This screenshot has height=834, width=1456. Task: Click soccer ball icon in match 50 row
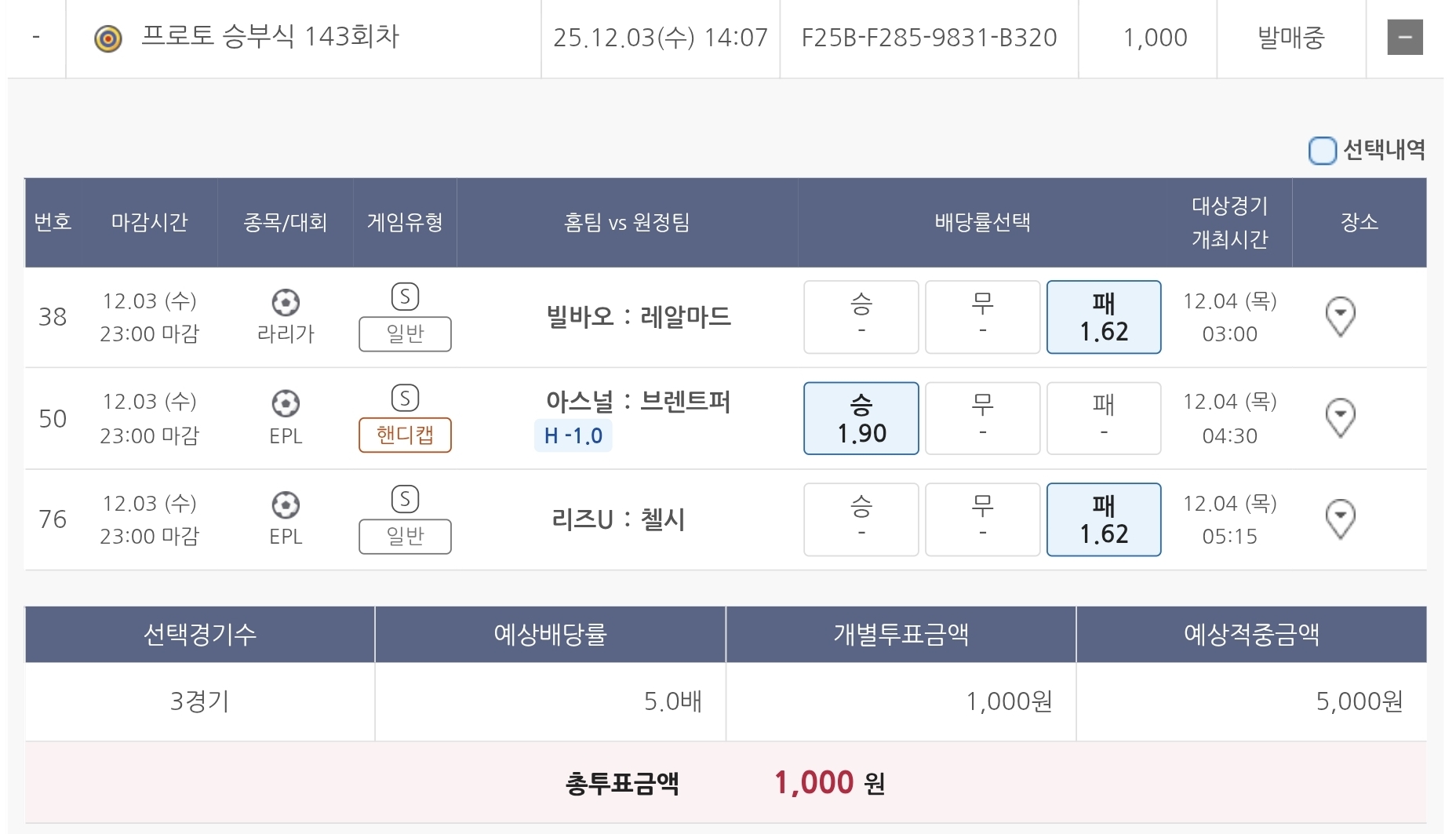(286, 404)
